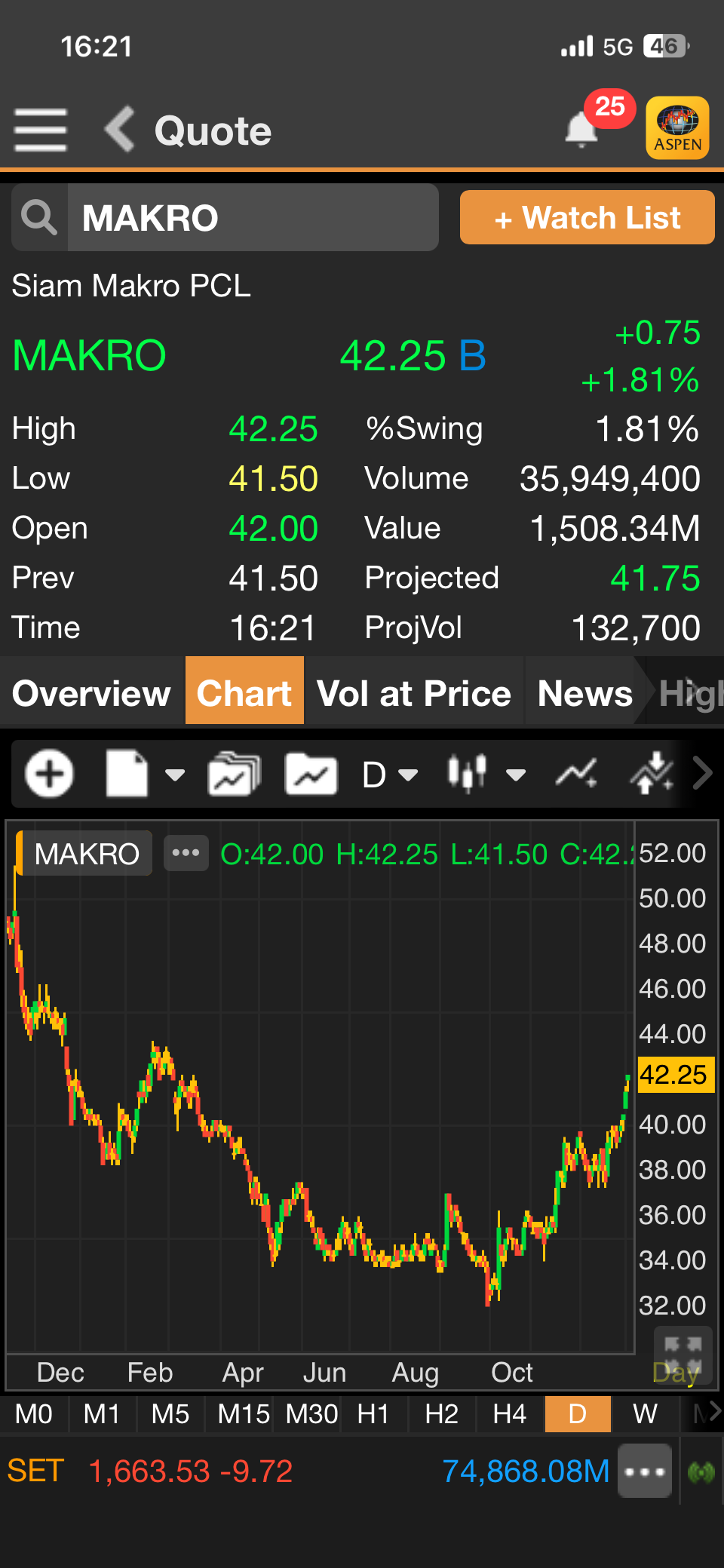Select the W weekly timeframe
The height and width of the screenshot is (1568, 724).
646,1413
